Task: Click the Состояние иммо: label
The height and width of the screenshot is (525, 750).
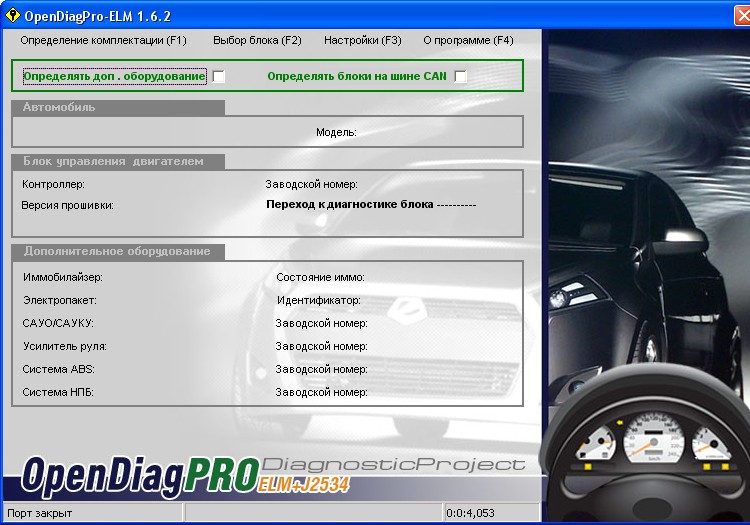Action: coord(320,277)
